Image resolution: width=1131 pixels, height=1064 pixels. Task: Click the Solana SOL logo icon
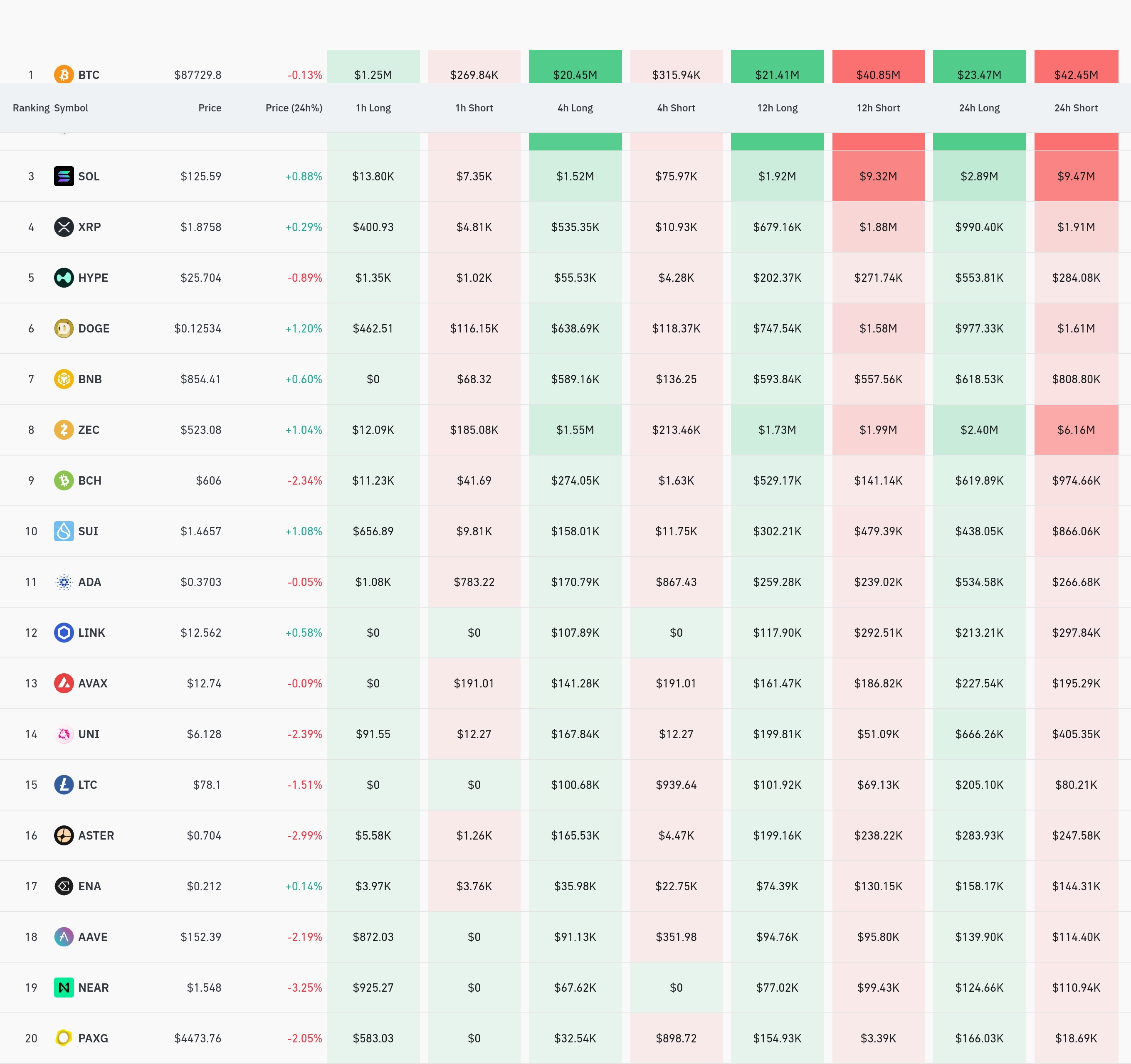coord(64,176)
